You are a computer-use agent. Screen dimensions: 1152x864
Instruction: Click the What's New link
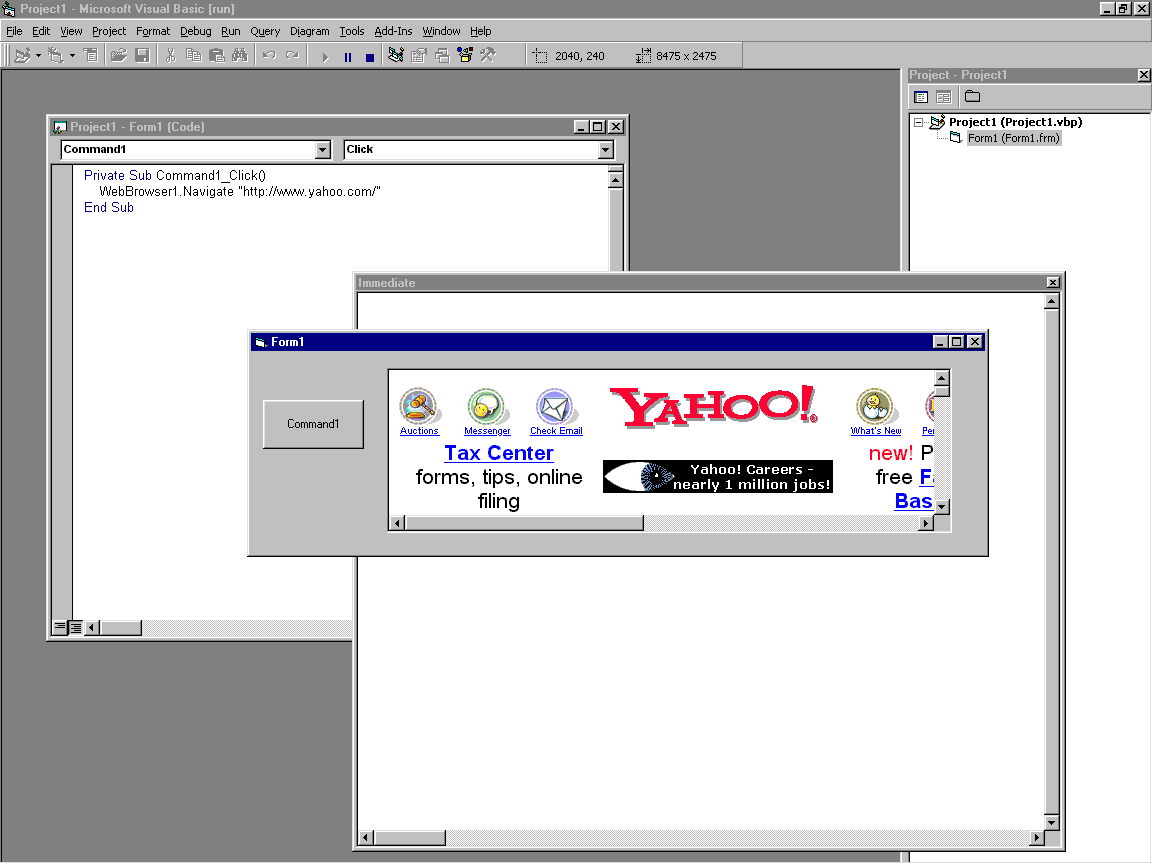click(876, 431)
